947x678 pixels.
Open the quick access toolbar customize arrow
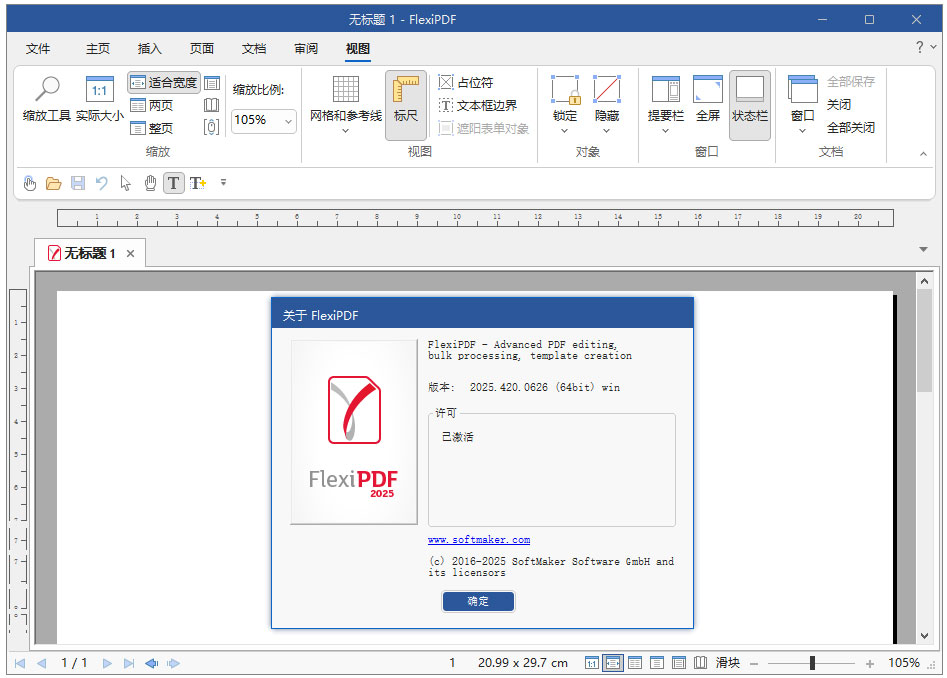pos(223,182)
